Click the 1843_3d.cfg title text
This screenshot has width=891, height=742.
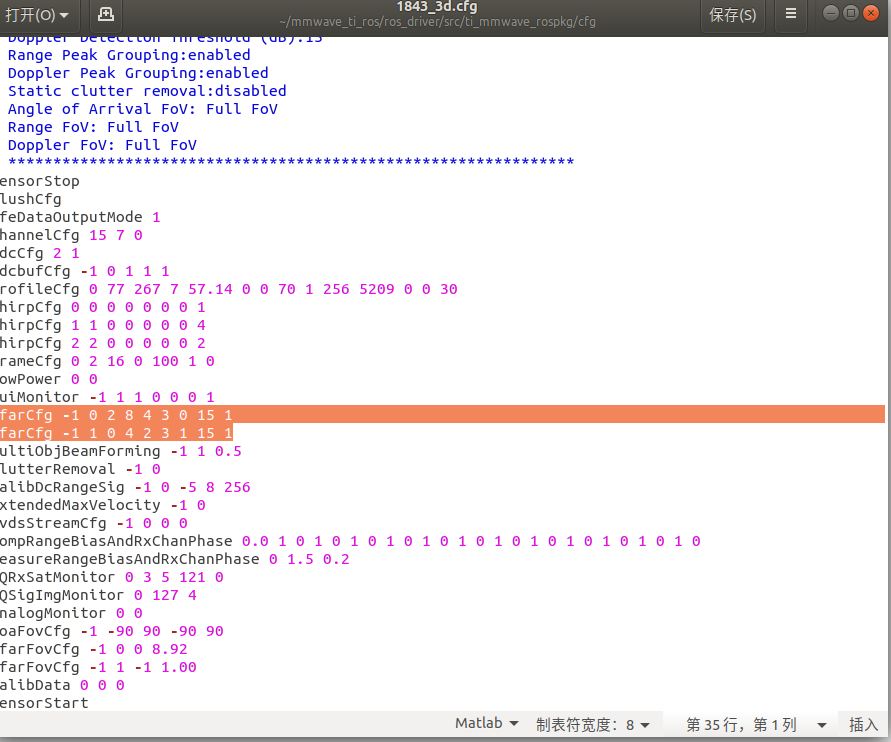coord(436,7)
